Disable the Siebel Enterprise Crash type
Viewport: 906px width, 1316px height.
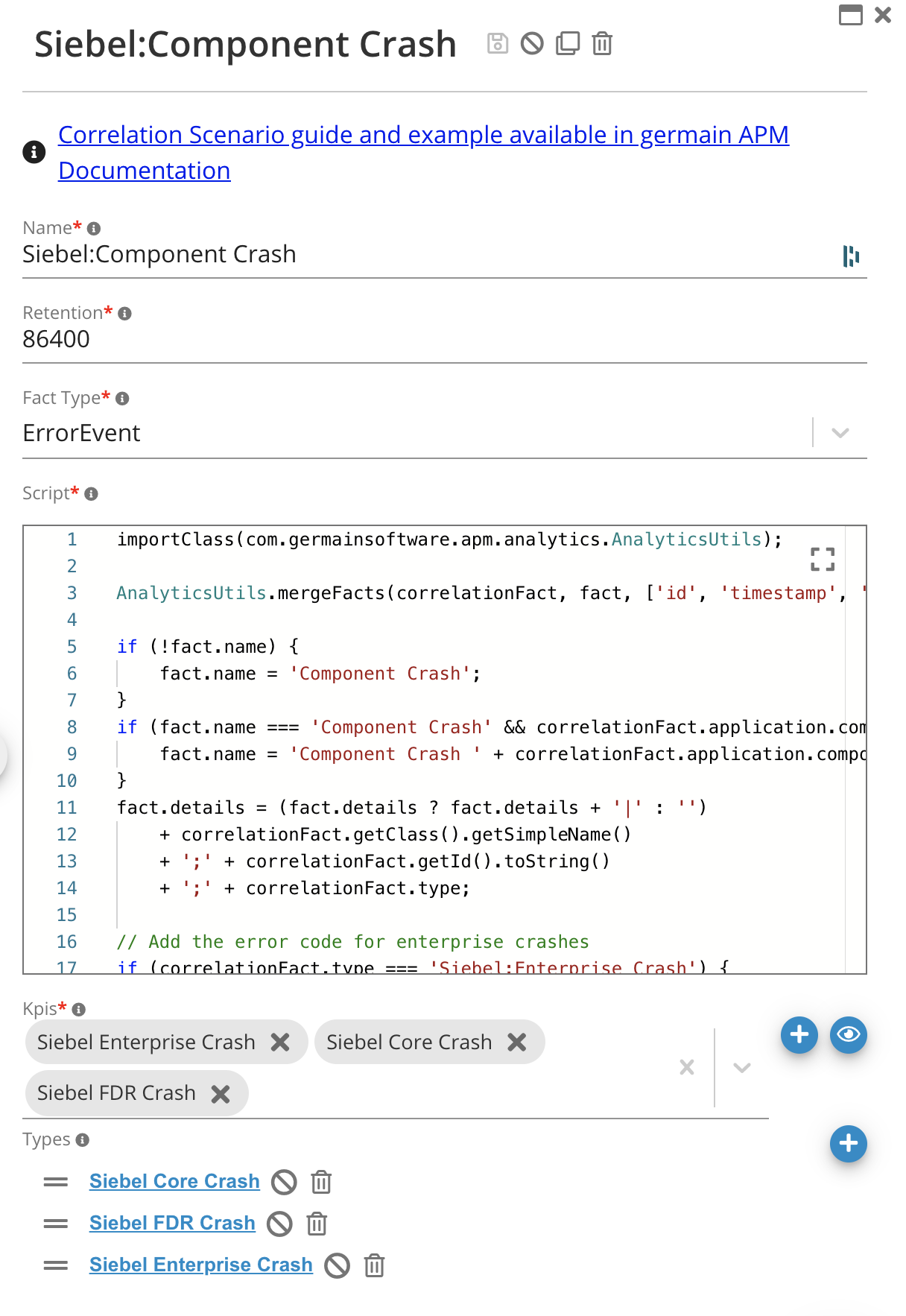[x=337, y=1265]
